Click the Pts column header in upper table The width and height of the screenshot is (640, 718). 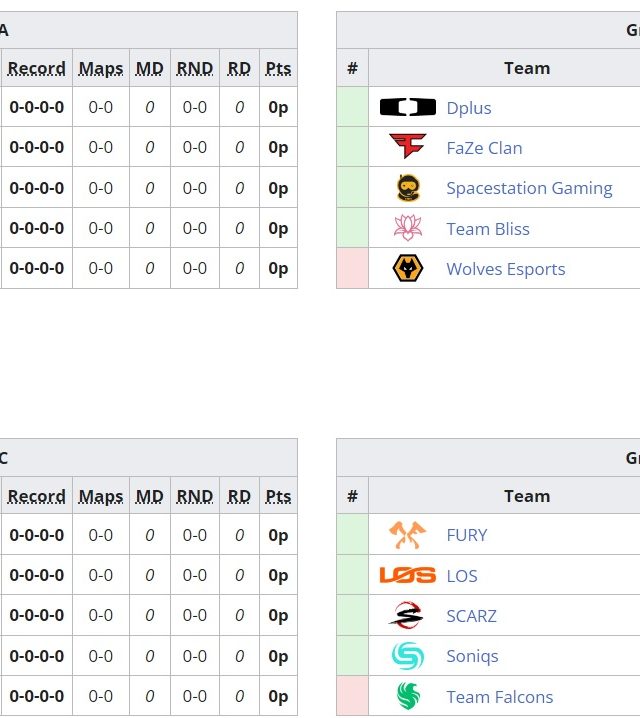(278, 68)
